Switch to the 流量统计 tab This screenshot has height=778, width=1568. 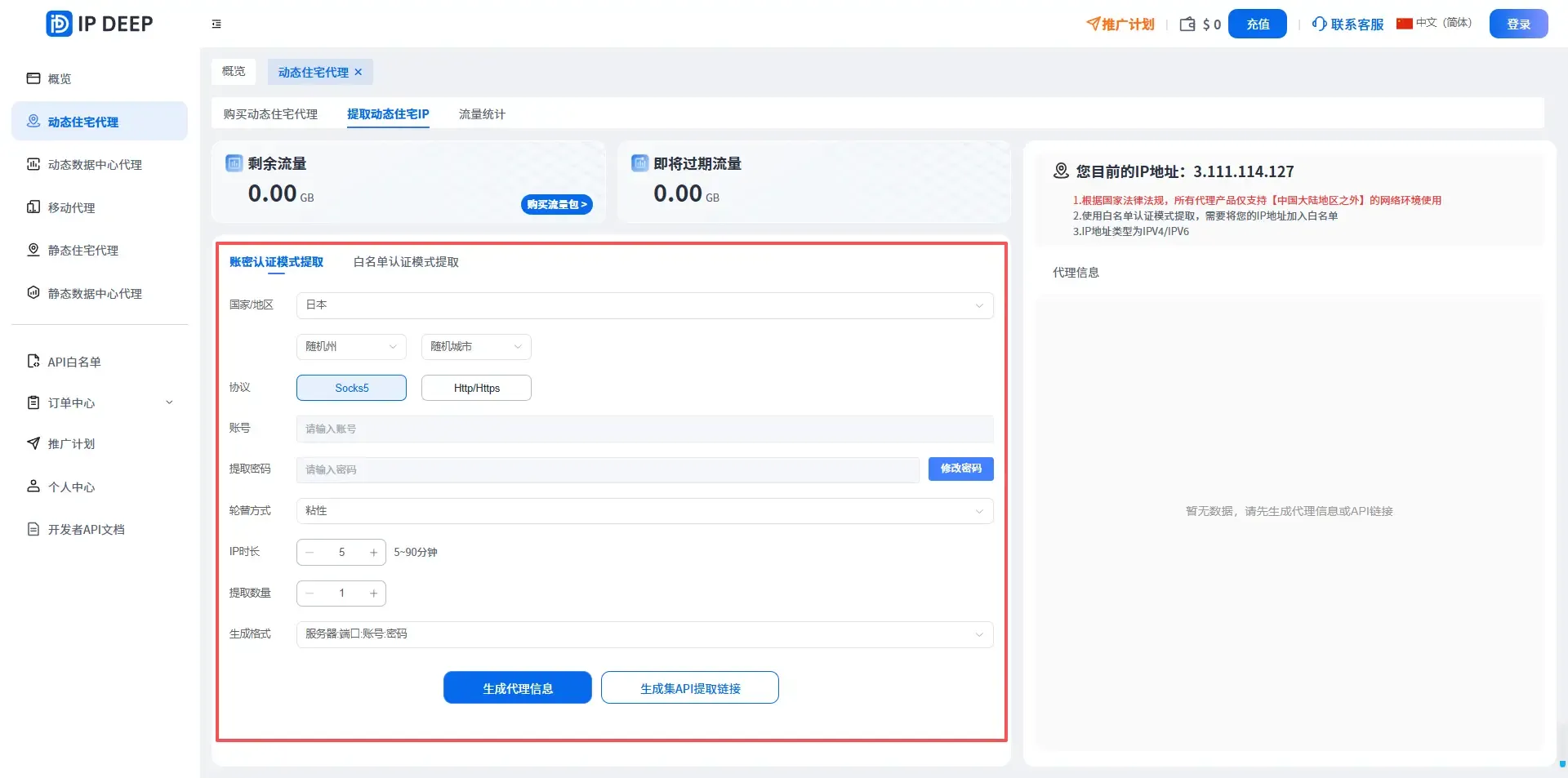tap(481, 114)
